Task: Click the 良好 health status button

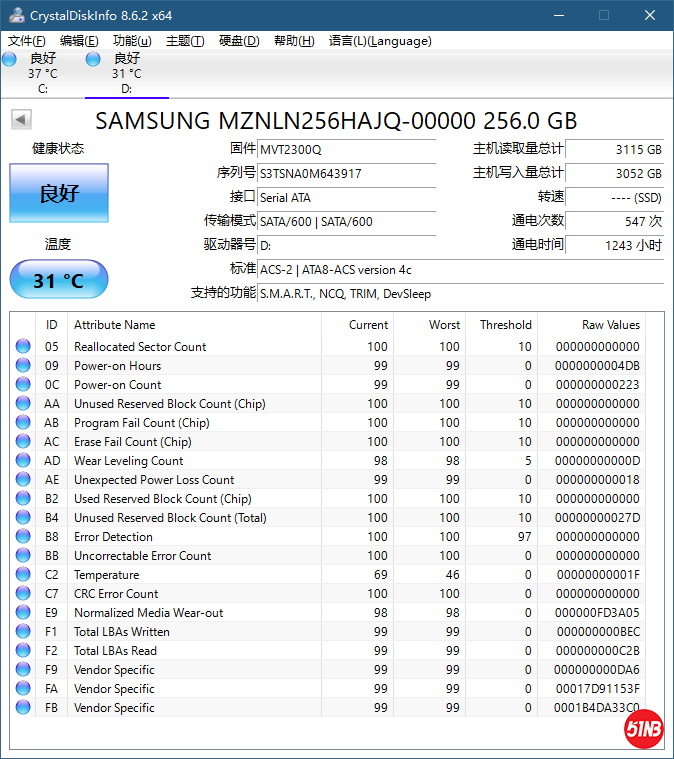Action: (x=59, y=193)
